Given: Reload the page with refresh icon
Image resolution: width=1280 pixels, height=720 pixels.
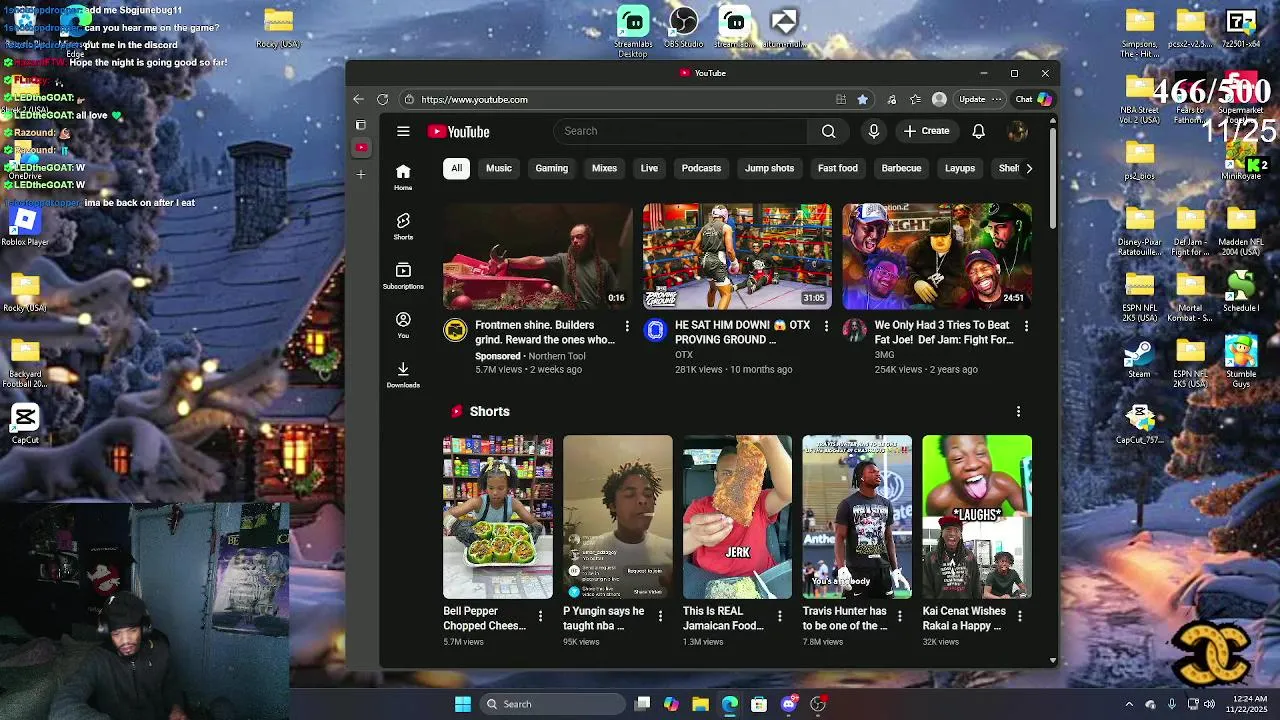Looking at the screenshot, I should (x=382, y=99).
